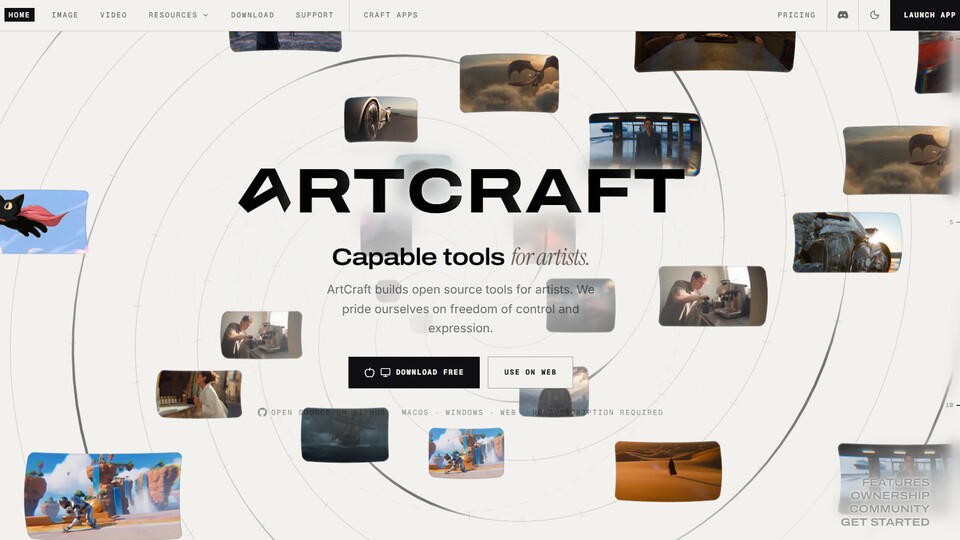Open the black cat with cape thumbnail
The image size is (960, 540).
click(x=44, y=222)
